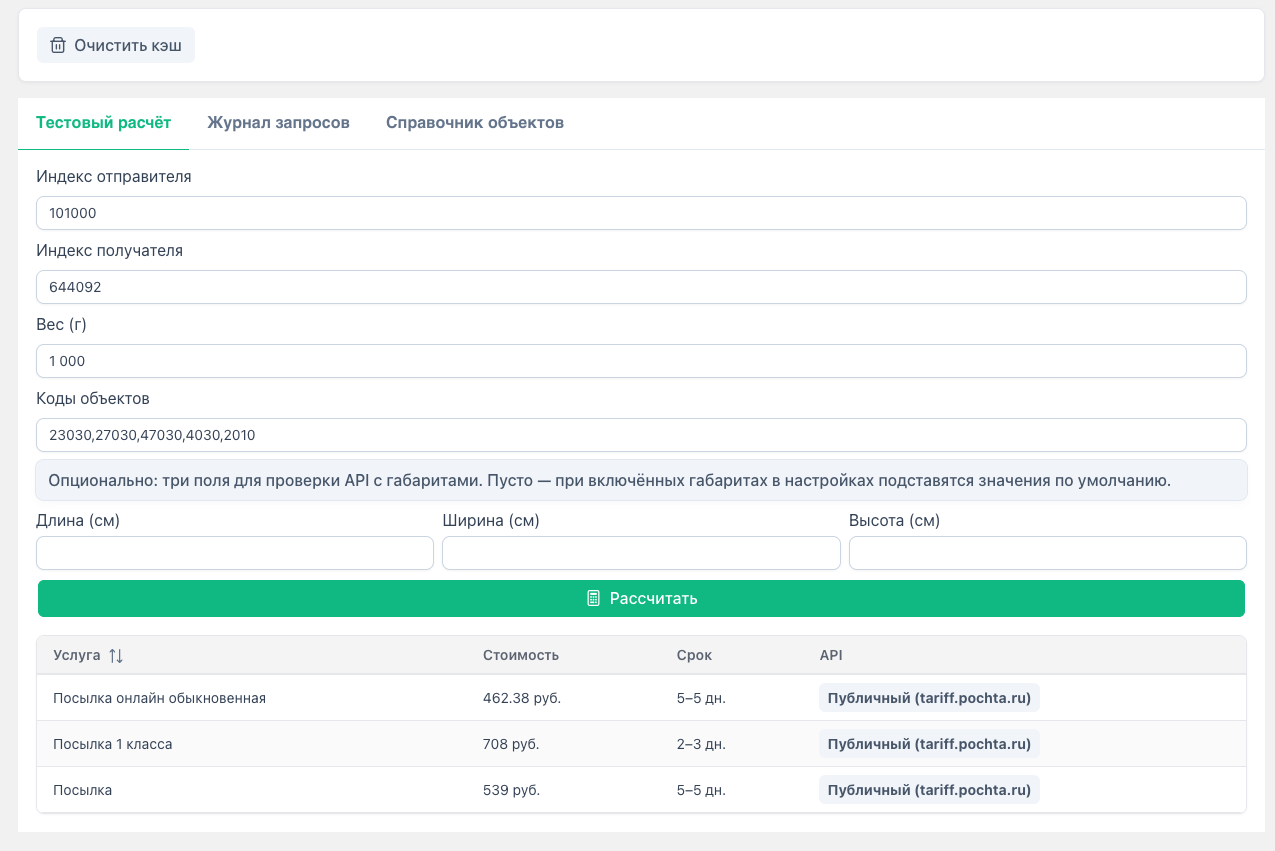Open the Тестовый расчёт tab
Viewport: 1275px width, 851px height.
(103, 123)
